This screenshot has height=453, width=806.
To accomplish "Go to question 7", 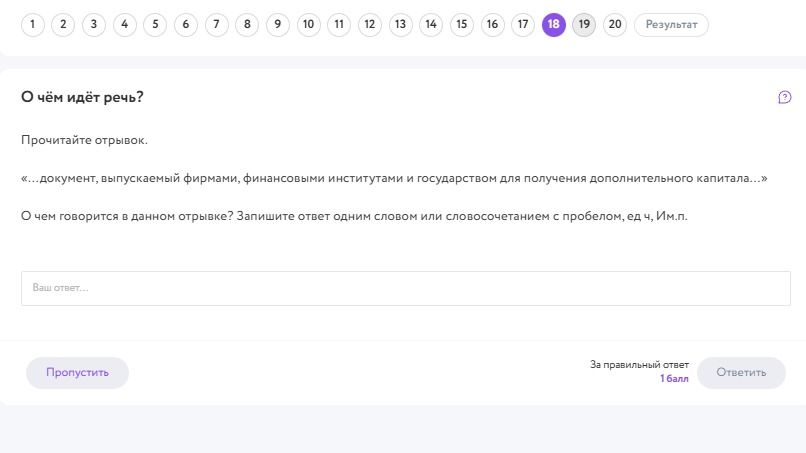I will (x=216, y=25).
